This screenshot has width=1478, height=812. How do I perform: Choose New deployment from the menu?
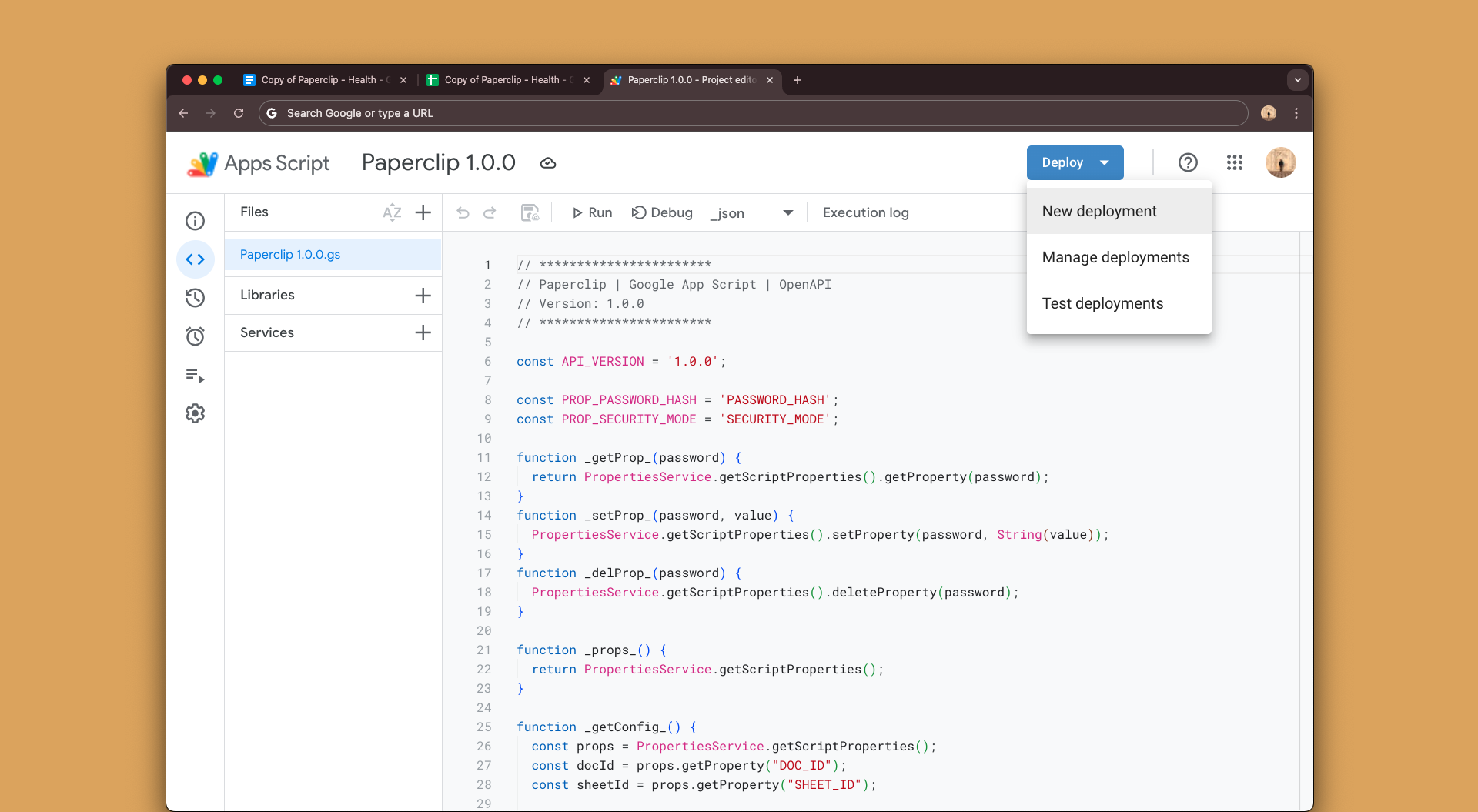(1099, 210)
